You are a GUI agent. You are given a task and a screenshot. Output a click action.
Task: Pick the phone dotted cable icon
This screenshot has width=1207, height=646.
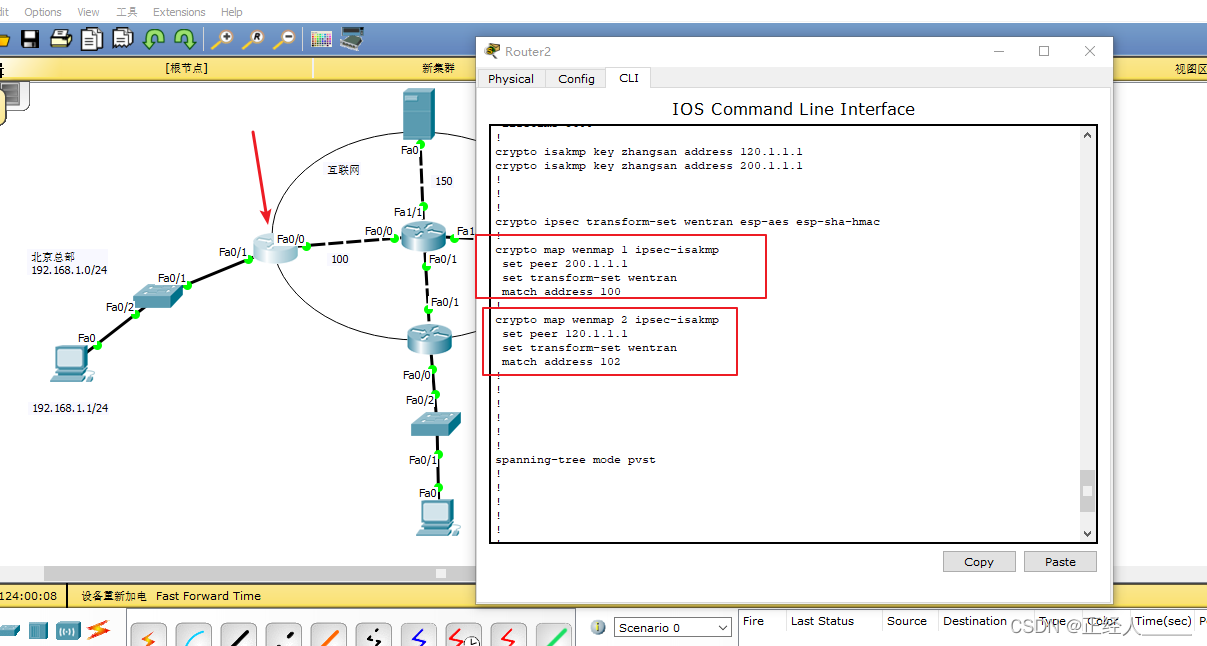374,635
